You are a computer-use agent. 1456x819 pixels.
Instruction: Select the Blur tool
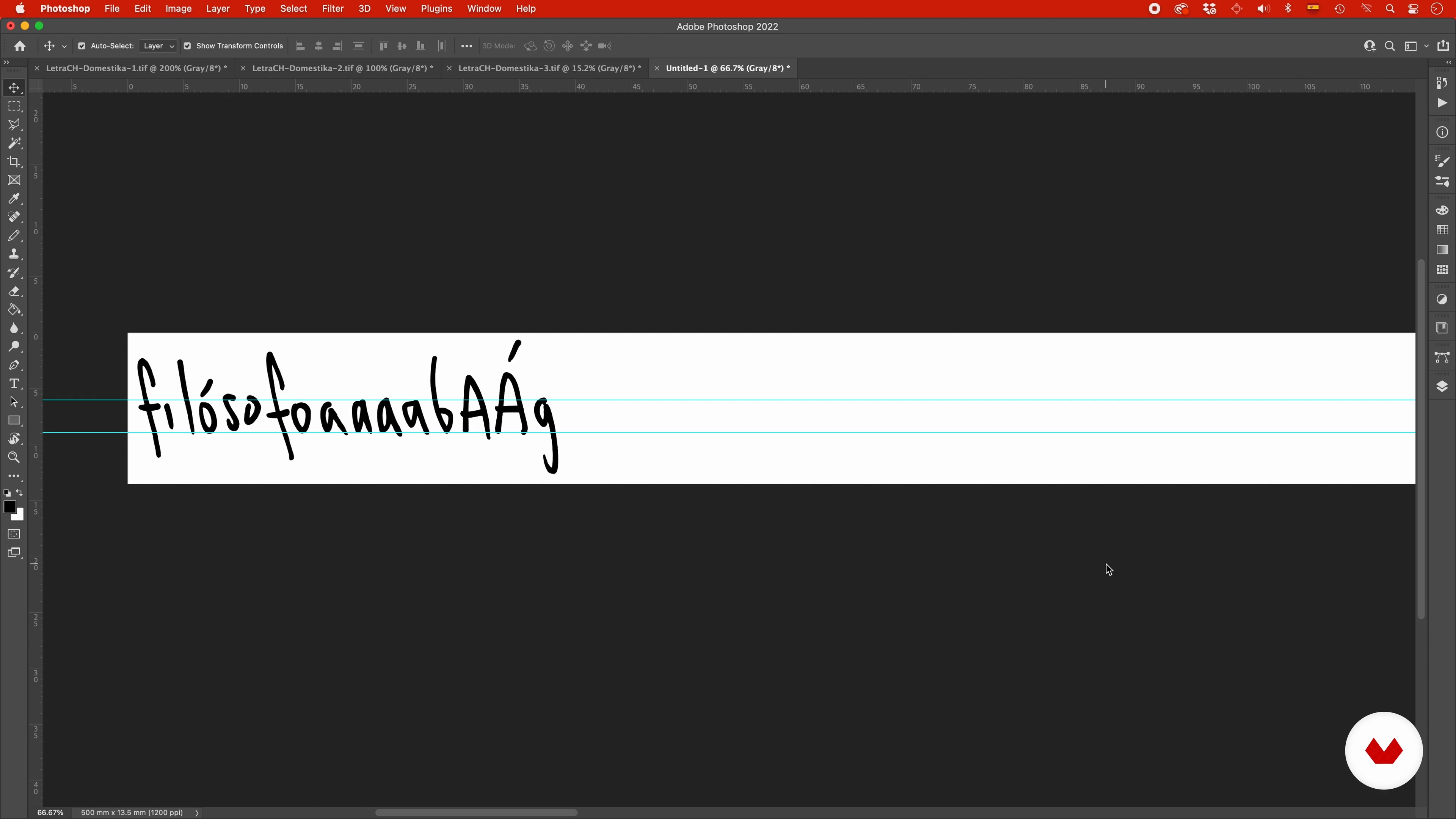[14, 328]
